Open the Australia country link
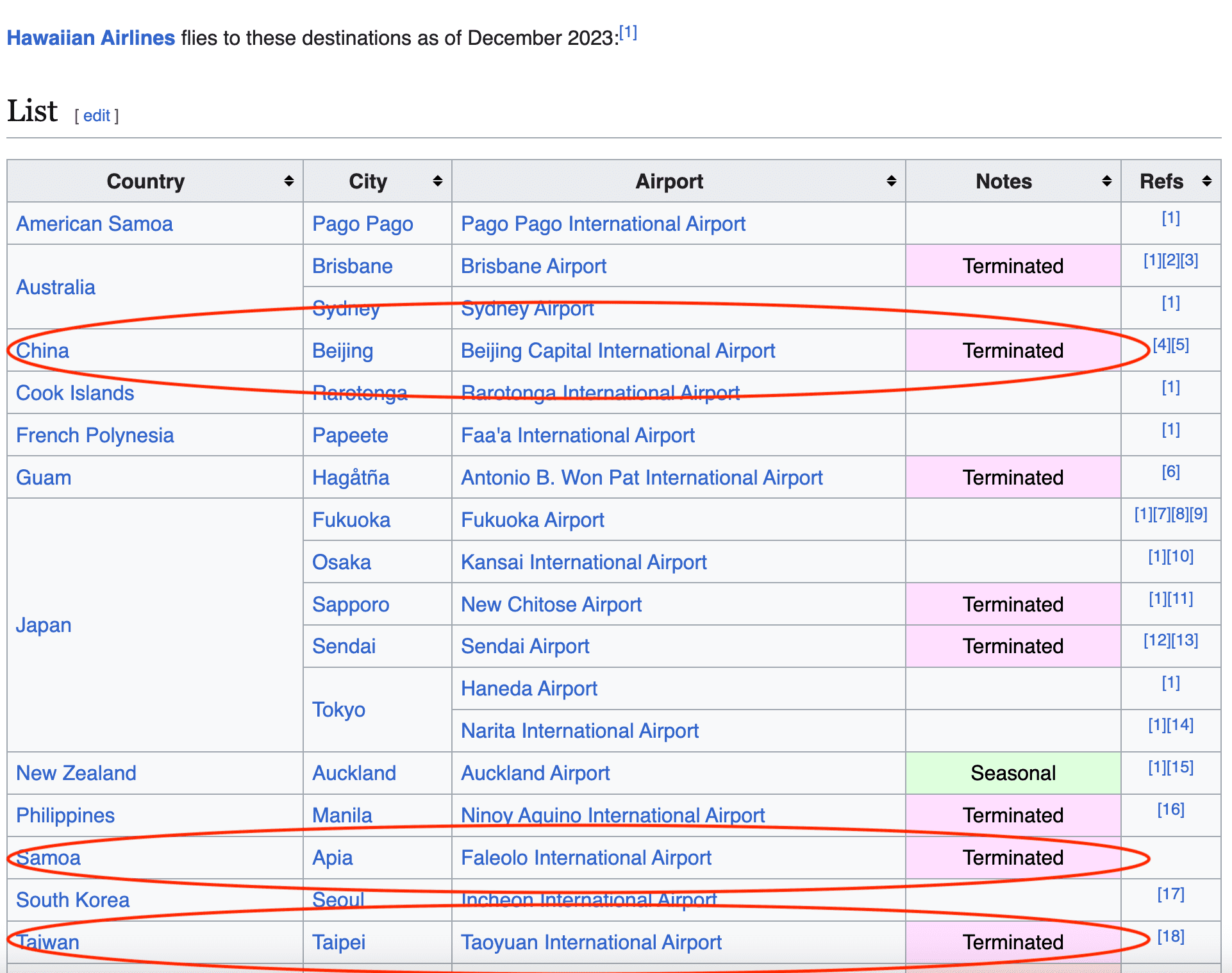1232x973 pixels. [x=56, y=287]
